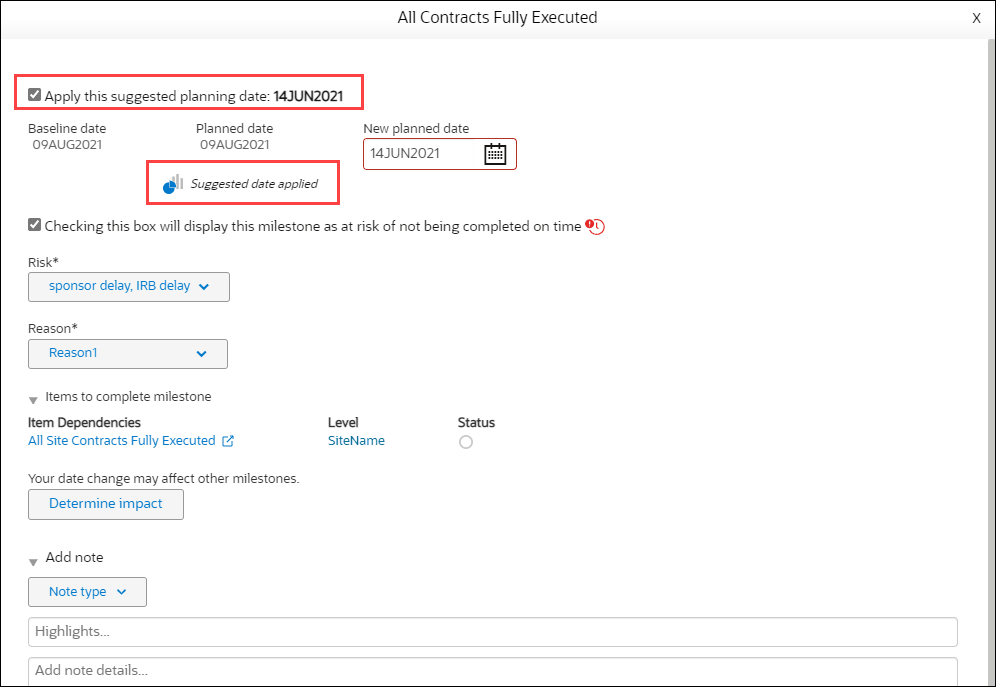The height and width of the screenshot is (687, 996).
Task: Open the Reason1 dropdown
Action: point(127,353)
